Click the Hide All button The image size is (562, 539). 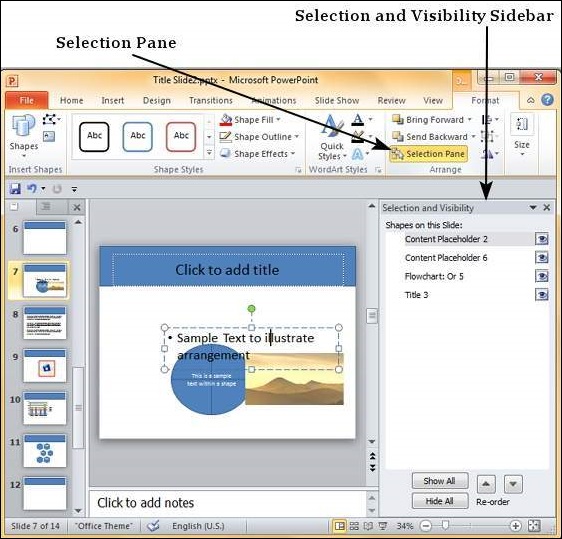(x=440, y=501)
